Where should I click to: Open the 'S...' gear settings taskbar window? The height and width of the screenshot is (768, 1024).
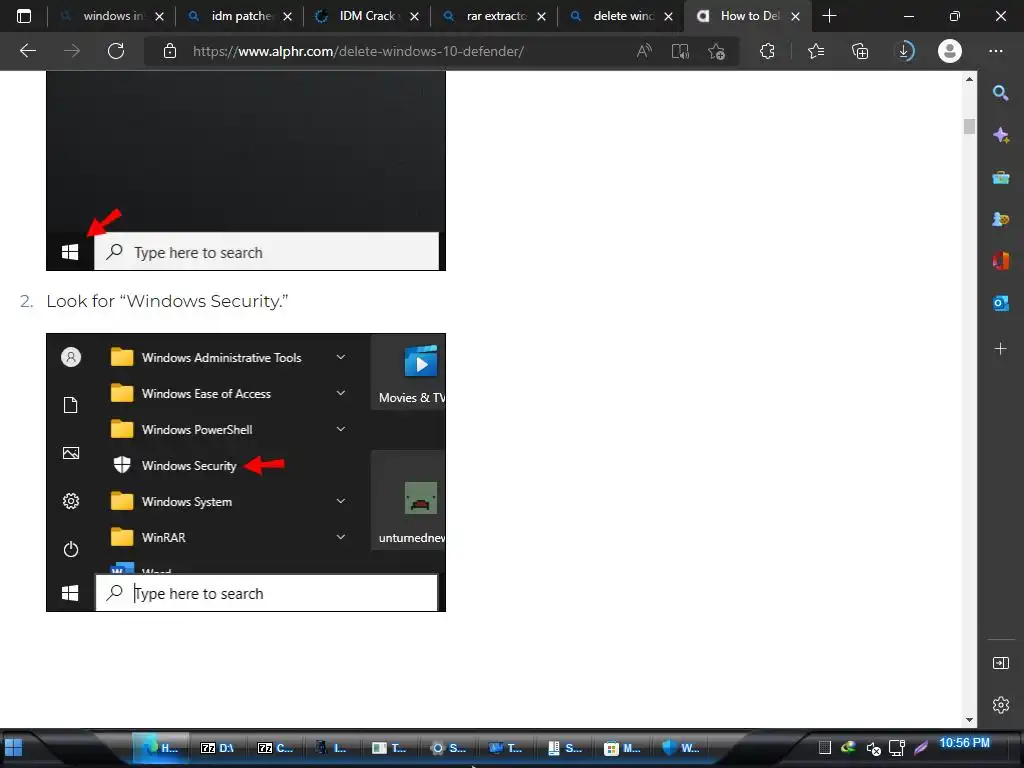point(448,748)
